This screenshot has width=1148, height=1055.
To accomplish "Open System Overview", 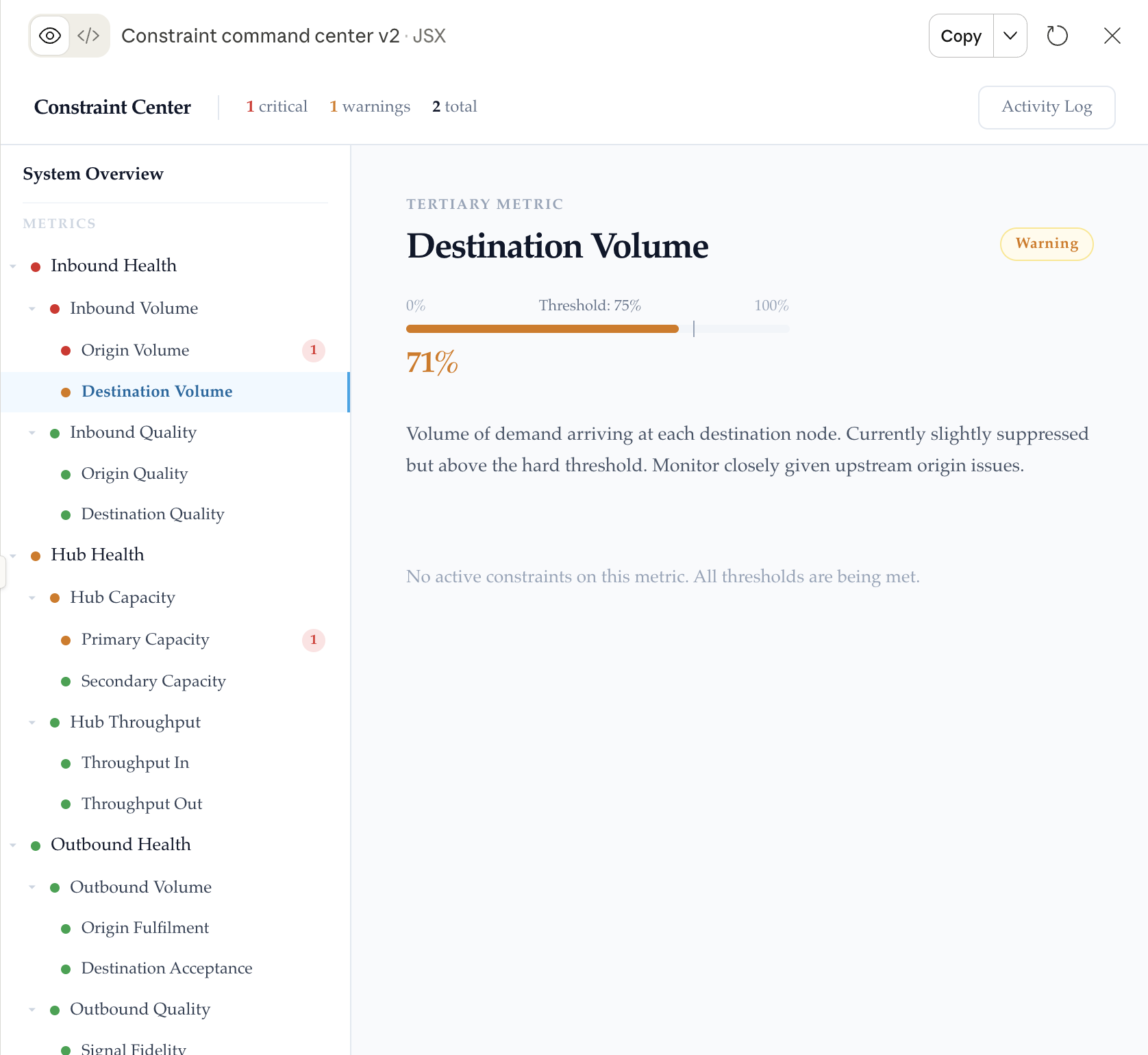I will click(93, 174).
